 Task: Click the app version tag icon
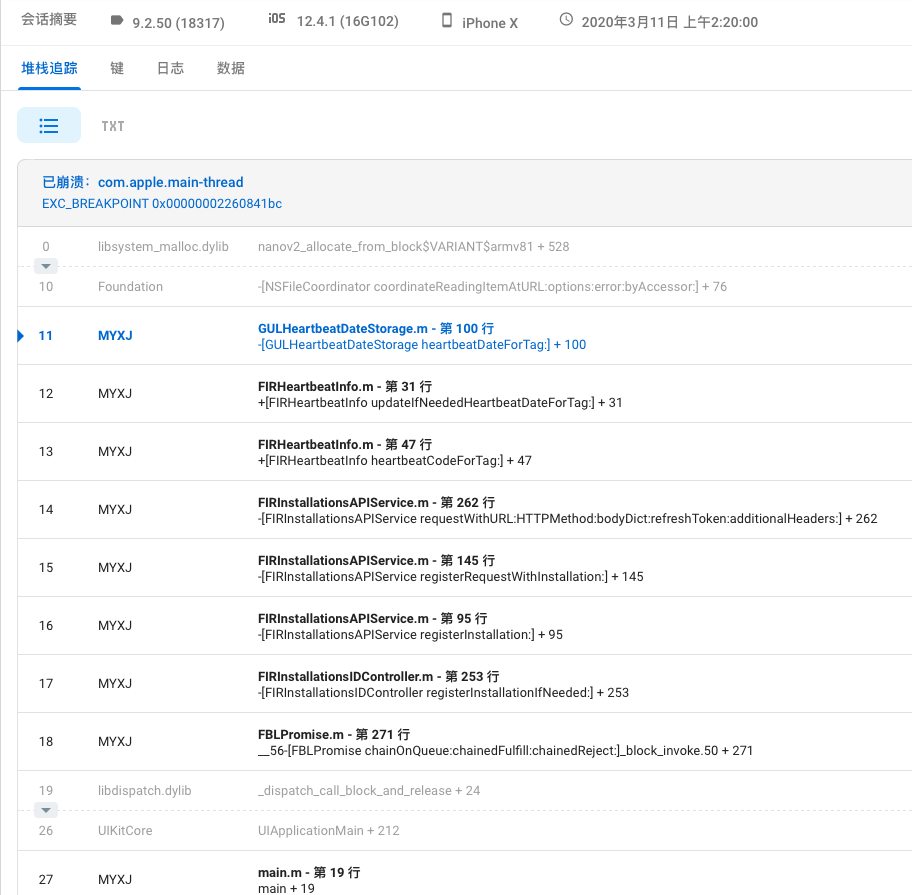(117, 20)
